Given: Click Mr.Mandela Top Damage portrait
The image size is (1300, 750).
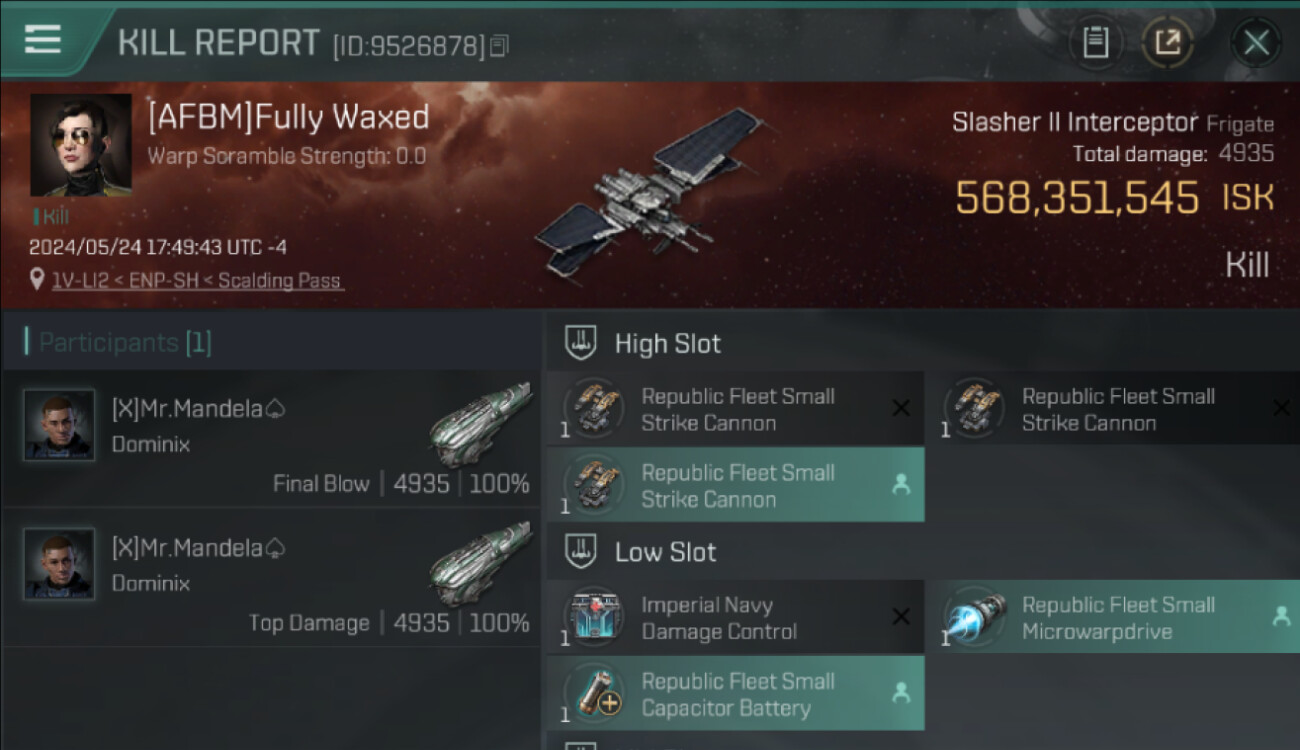Looking at the screenshot, I should coord(59,564).
